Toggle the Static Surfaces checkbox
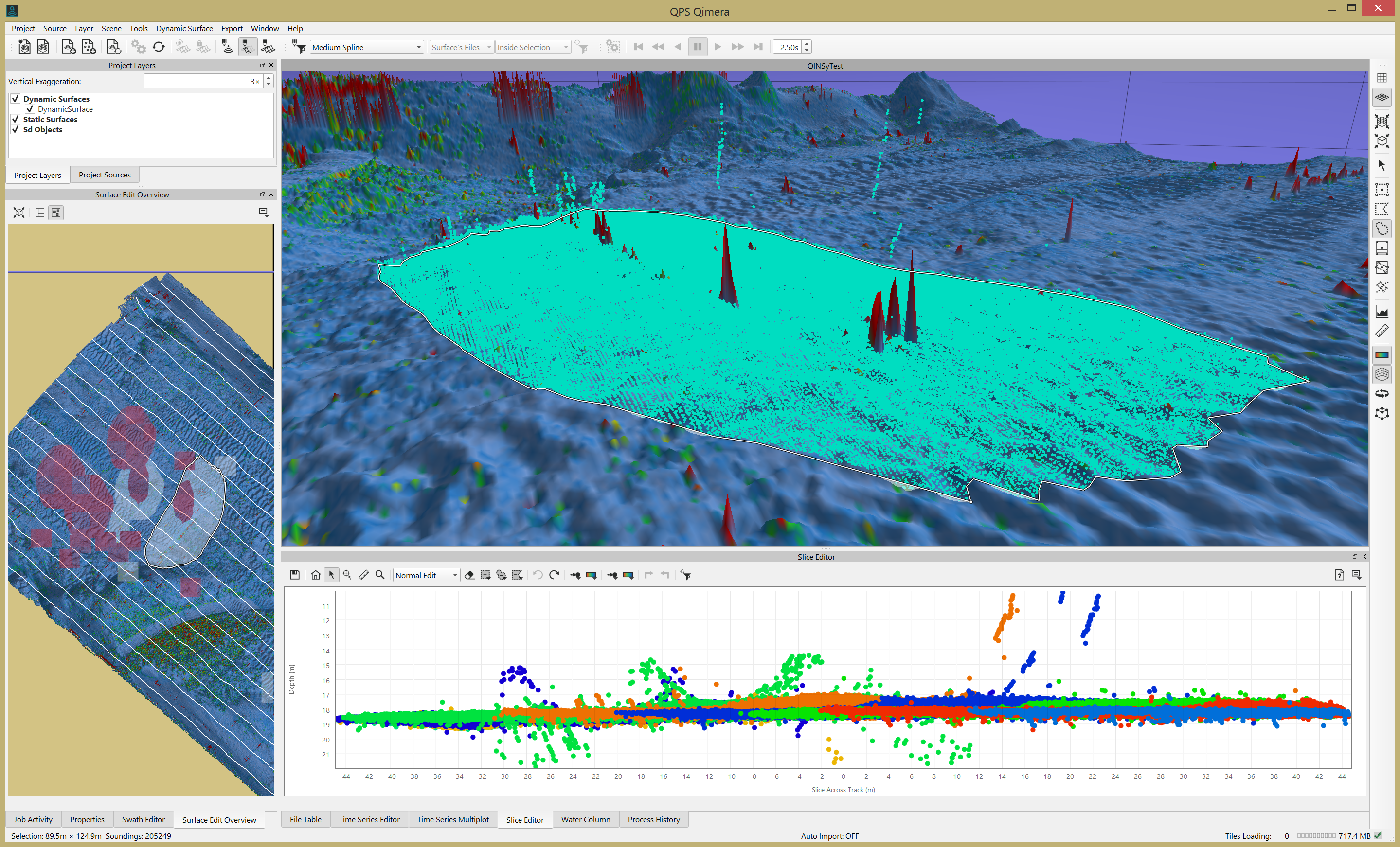The height and width of the screenshot is (847, 1400). tap(16, 119)
